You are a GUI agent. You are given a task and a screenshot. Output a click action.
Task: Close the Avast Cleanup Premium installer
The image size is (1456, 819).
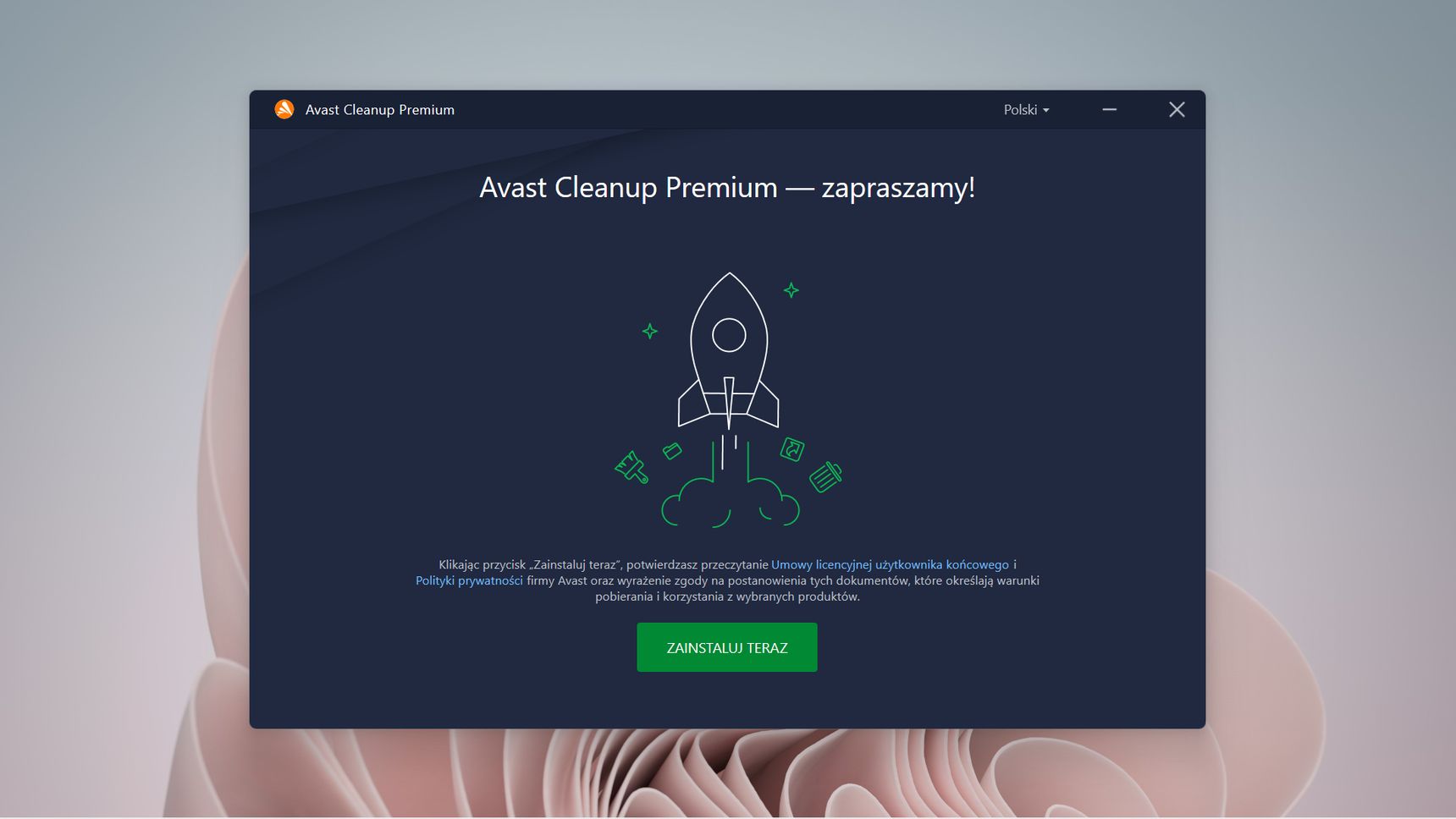[1177, 109]
